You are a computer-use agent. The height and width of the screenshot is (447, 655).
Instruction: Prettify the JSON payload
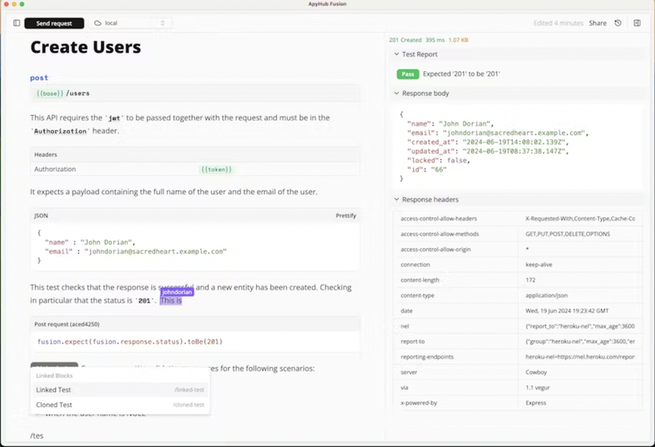click(346, 216)
